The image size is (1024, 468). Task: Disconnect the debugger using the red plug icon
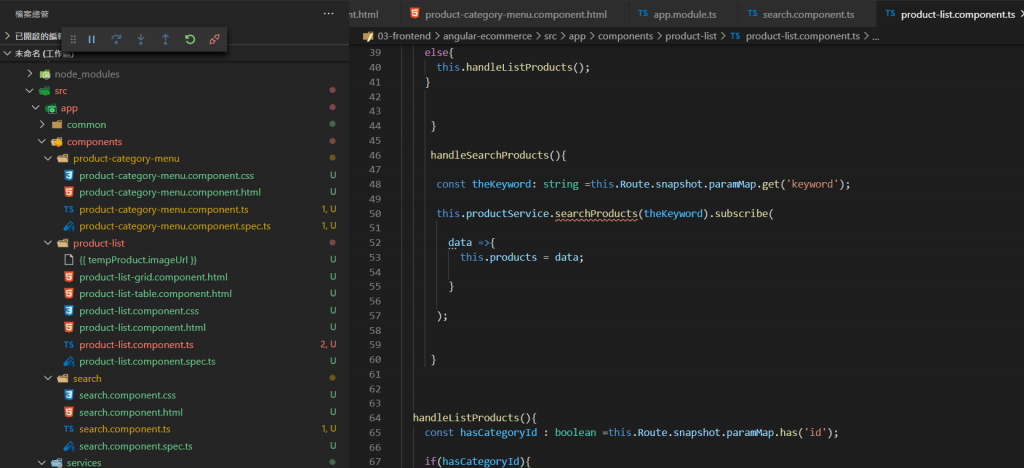pos(214,39)
